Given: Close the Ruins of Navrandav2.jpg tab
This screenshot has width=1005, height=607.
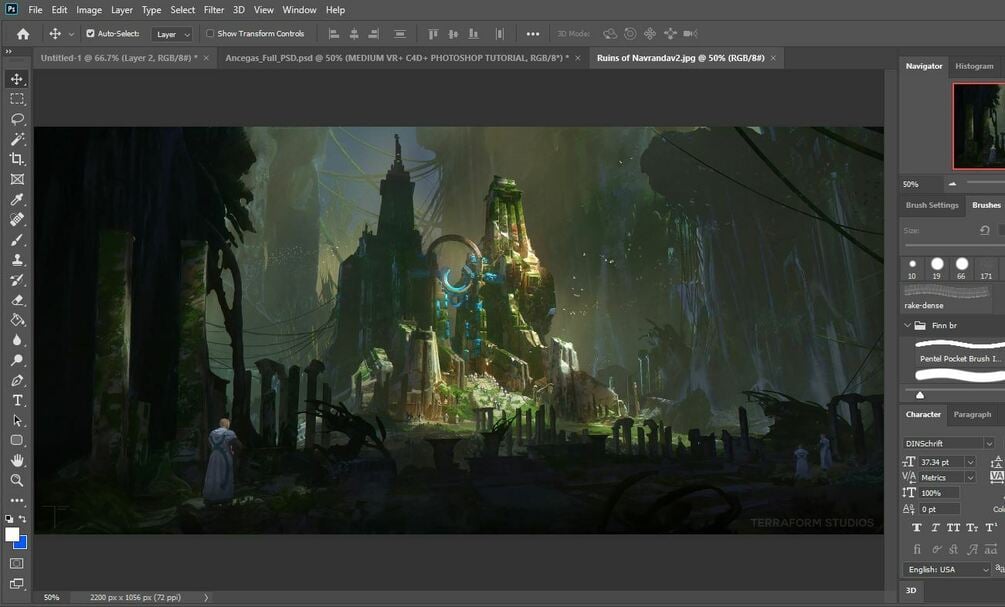Looking at the screenshot, I should pos(773,58).
